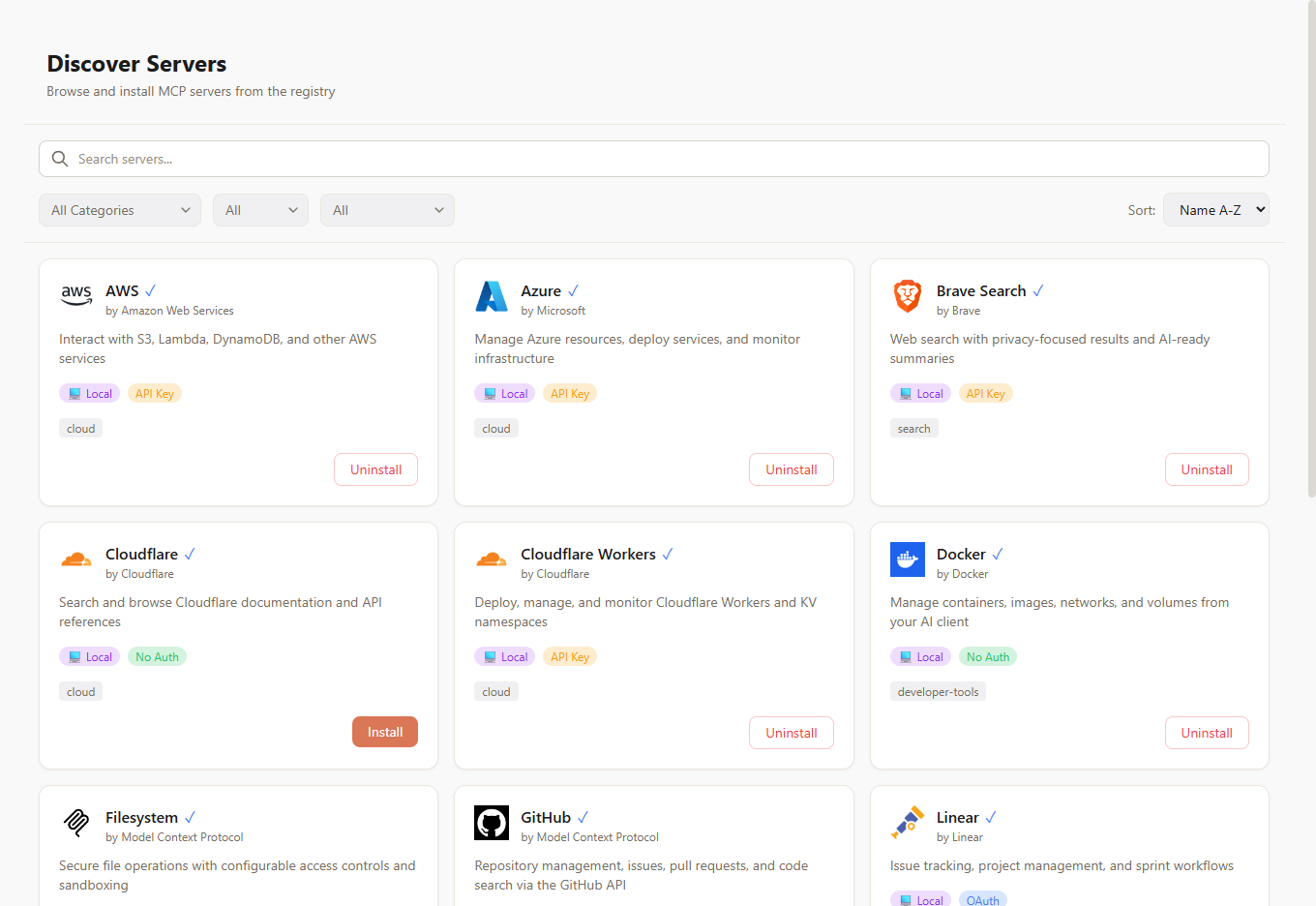Click the GitHub octocat icon
The width and height of the screenshot is (1316, 906).
point(492,823)
